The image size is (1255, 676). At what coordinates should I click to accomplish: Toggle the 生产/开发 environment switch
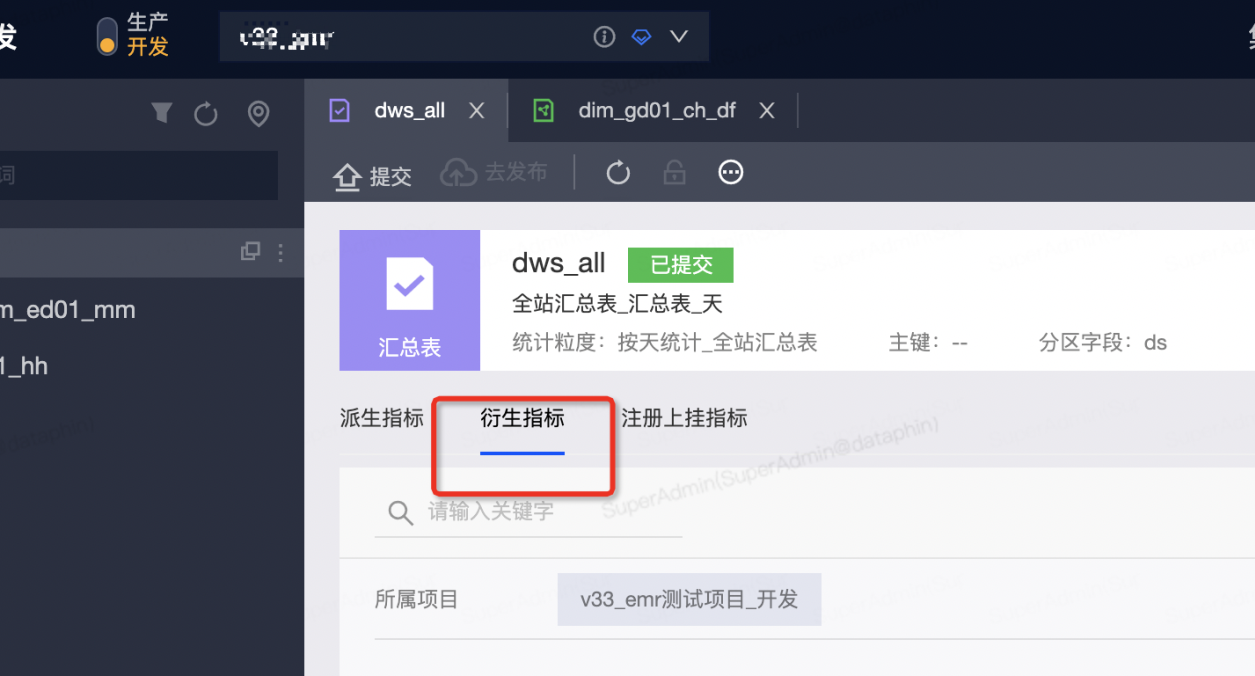click(x=107, y=36)
